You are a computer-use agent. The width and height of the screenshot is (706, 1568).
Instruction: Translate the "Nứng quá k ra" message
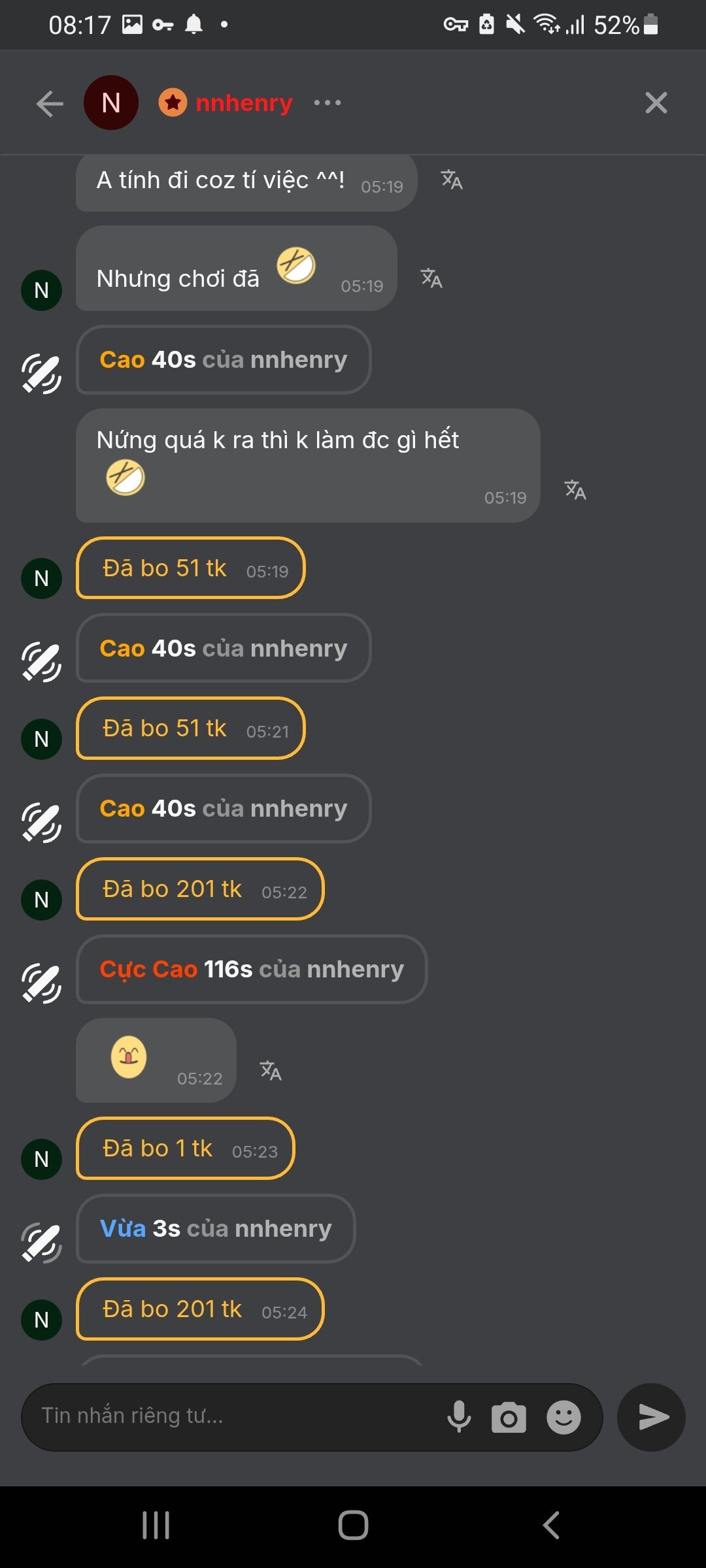[575, 489]
